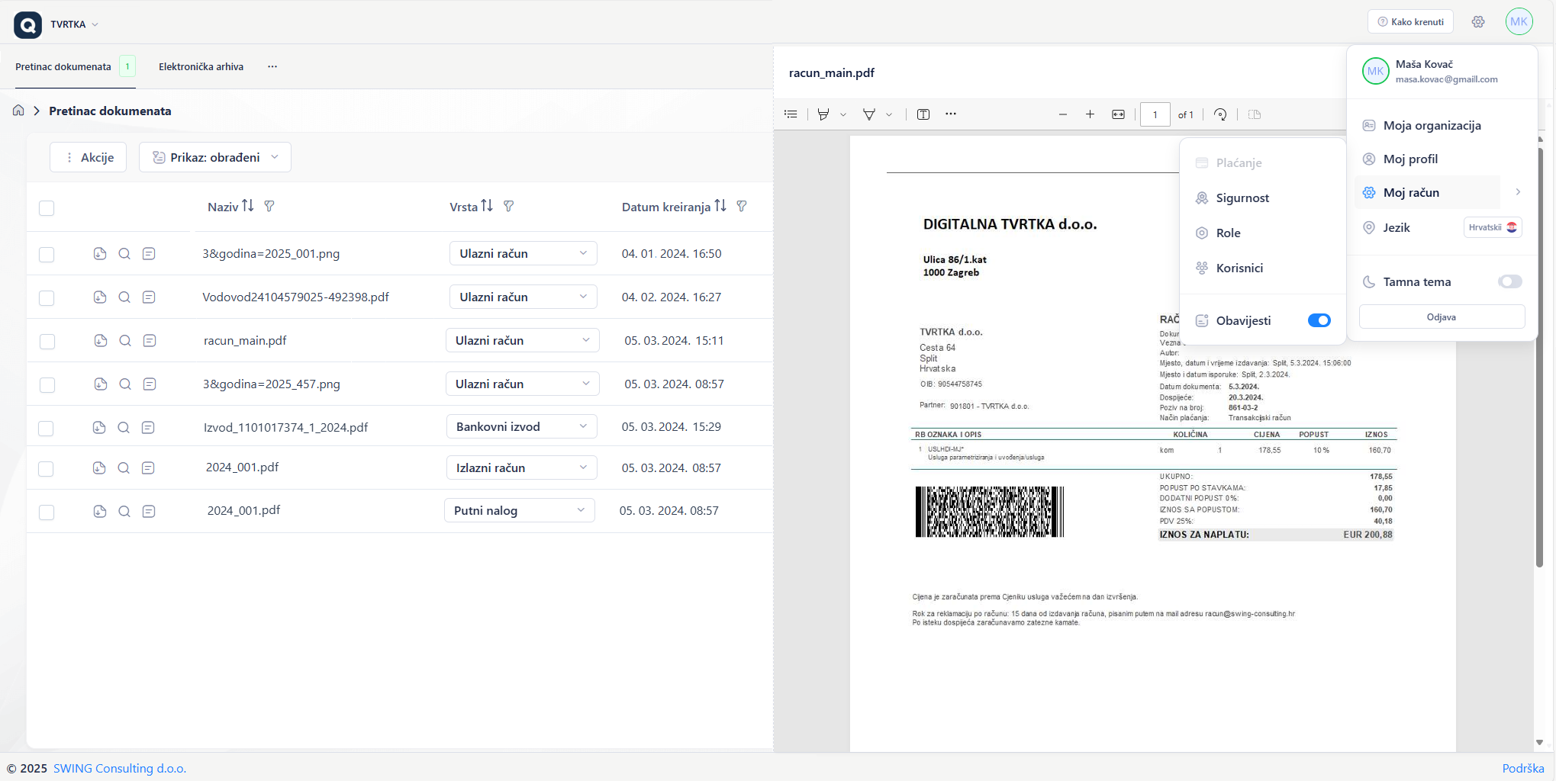Log out with Odjava button
This screenshot has height=784, width=1556.
(1442, 317)
